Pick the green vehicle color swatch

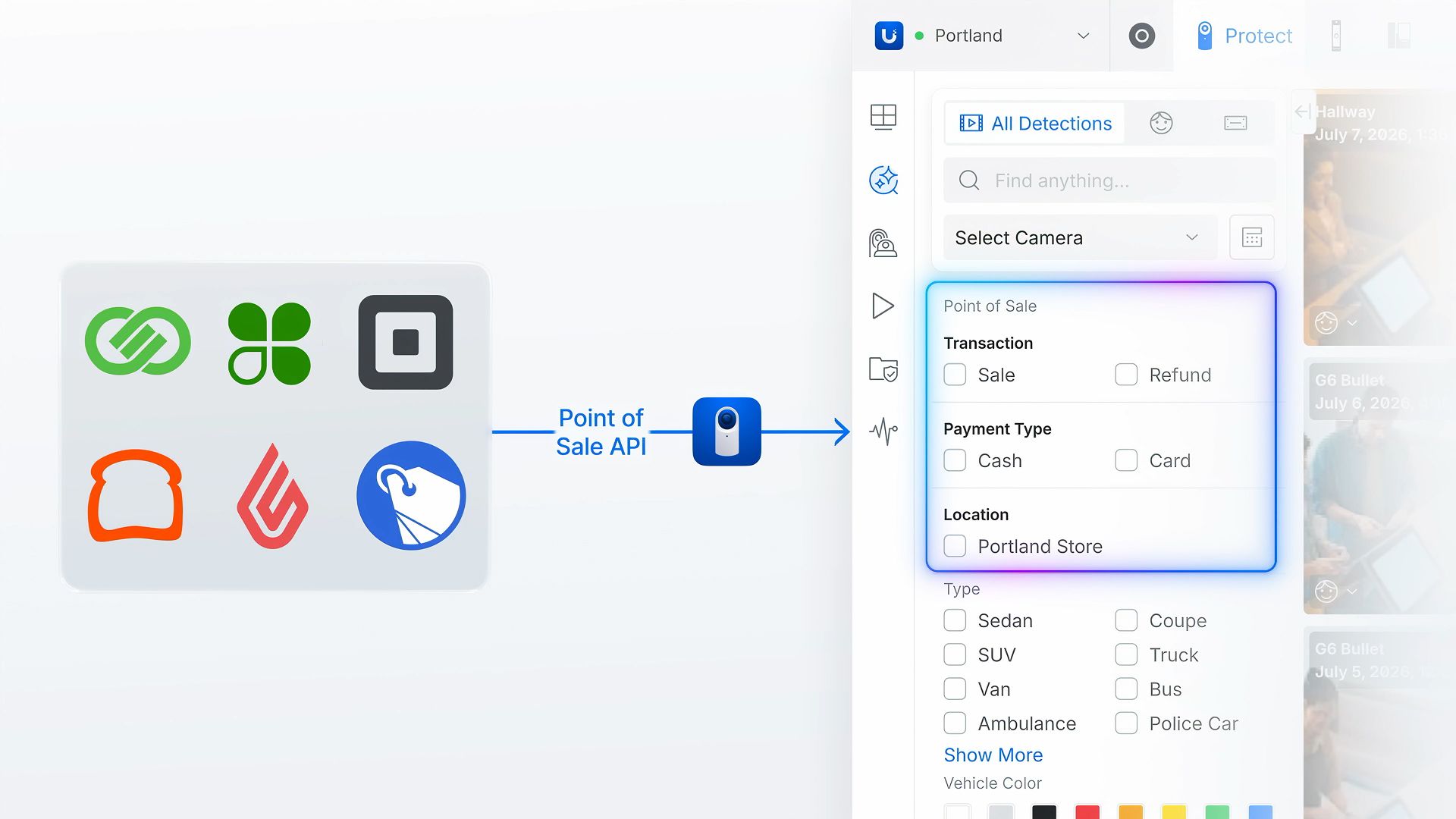(1217, 812)
